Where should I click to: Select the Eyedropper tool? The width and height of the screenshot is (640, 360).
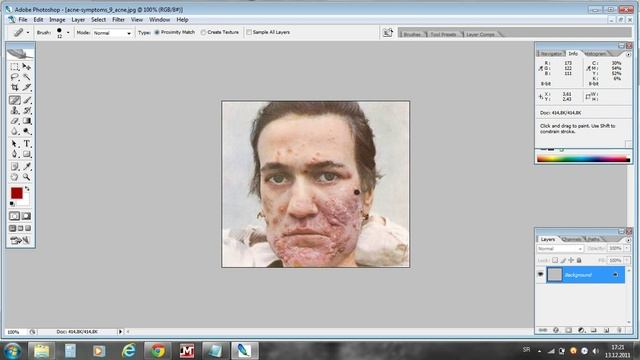coord(27,167)
